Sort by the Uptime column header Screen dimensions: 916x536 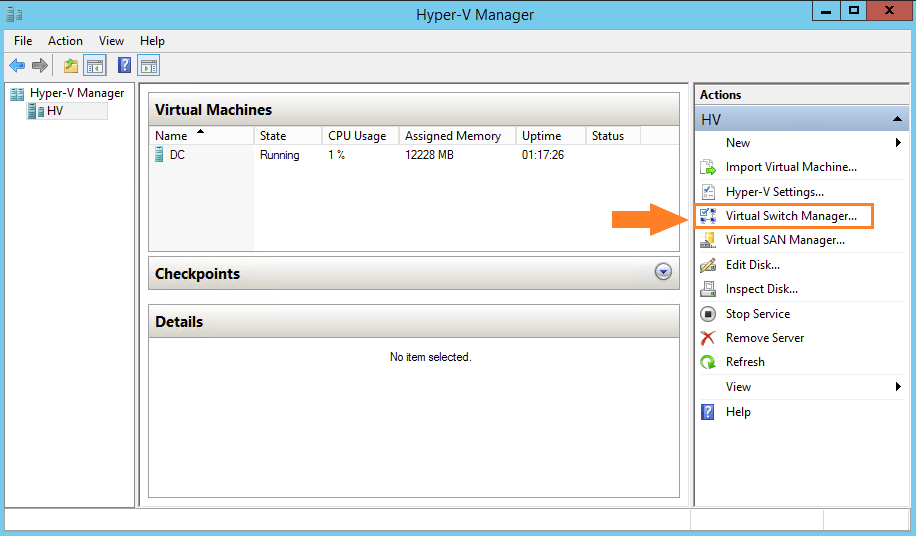coord(551,135)
